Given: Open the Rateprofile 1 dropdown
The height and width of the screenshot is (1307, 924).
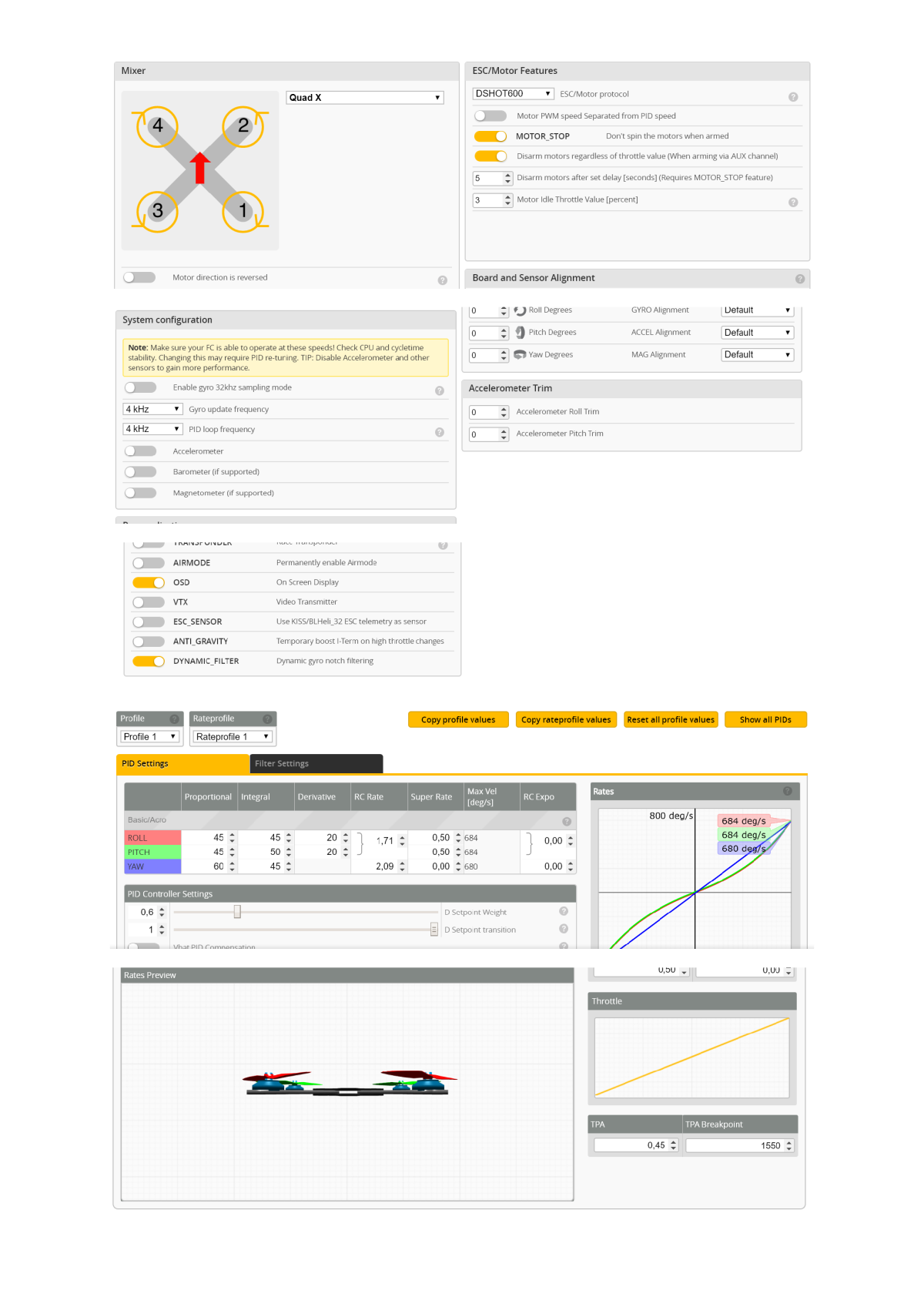Looking at the screenshot, I should point(233,737).
